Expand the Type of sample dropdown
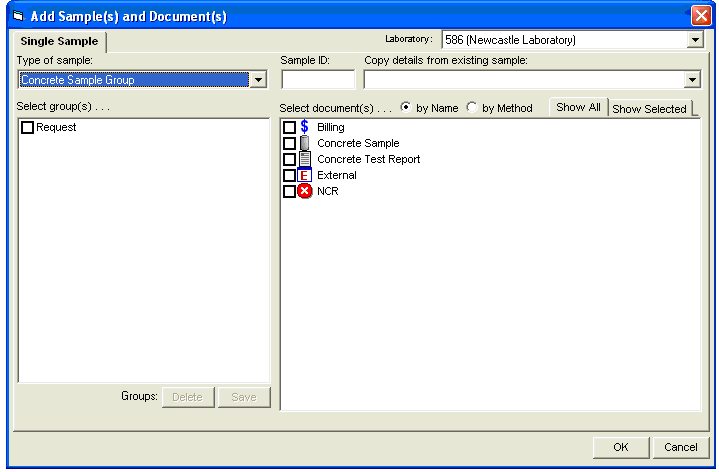The height and width of the screenshot is (472, 719). point(258,80)
